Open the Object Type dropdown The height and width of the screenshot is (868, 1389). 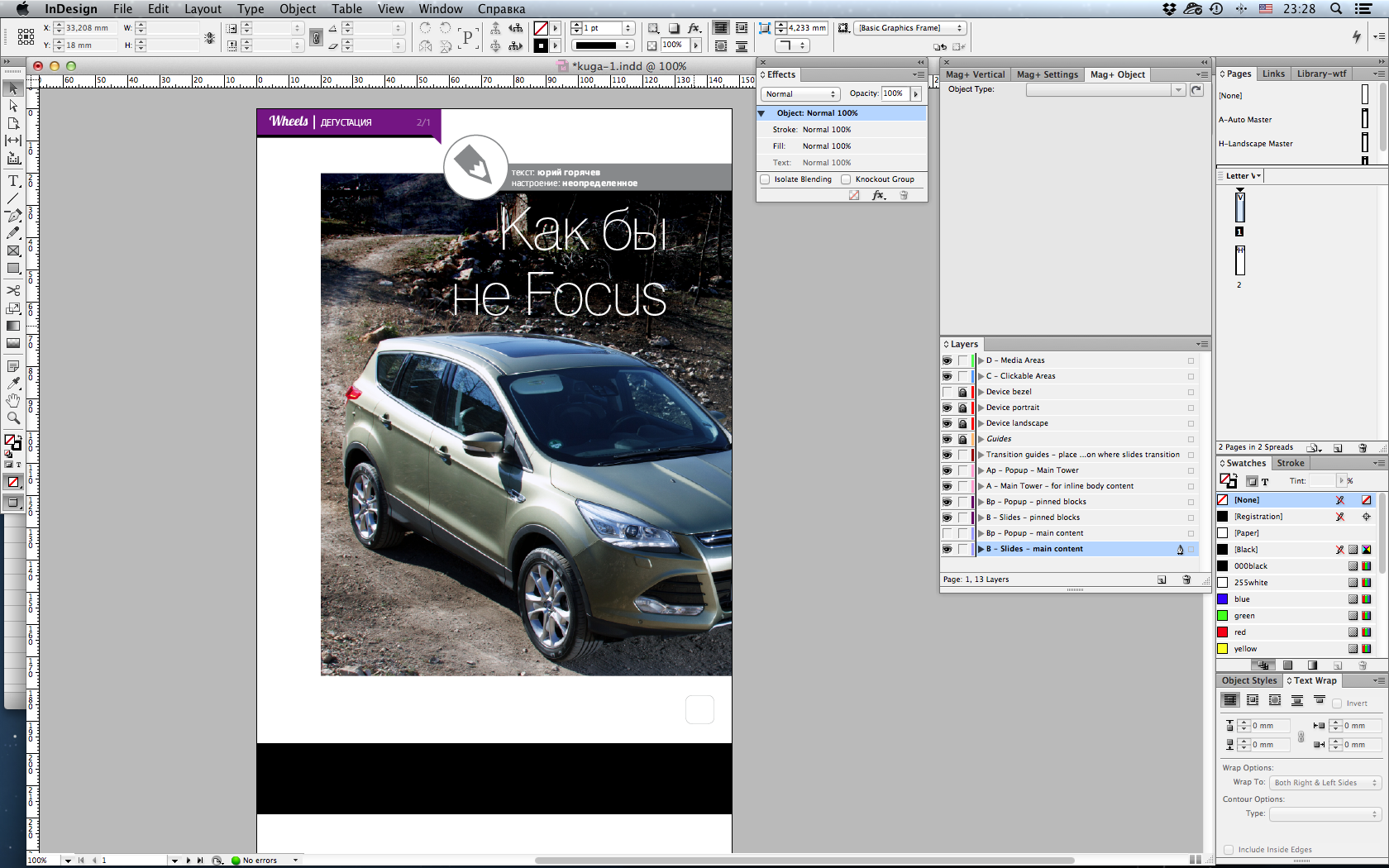tap(1106, 90)
